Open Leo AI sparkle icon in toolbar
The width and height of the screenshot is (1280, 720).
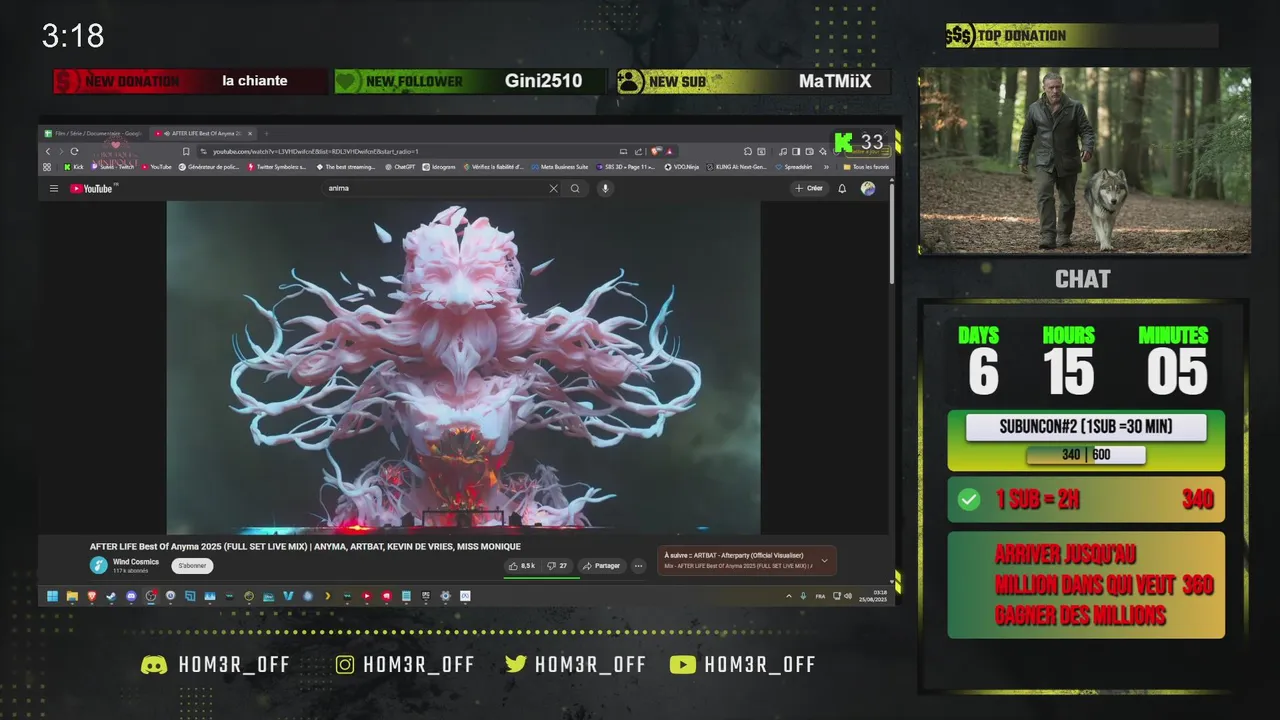(822, 151)
